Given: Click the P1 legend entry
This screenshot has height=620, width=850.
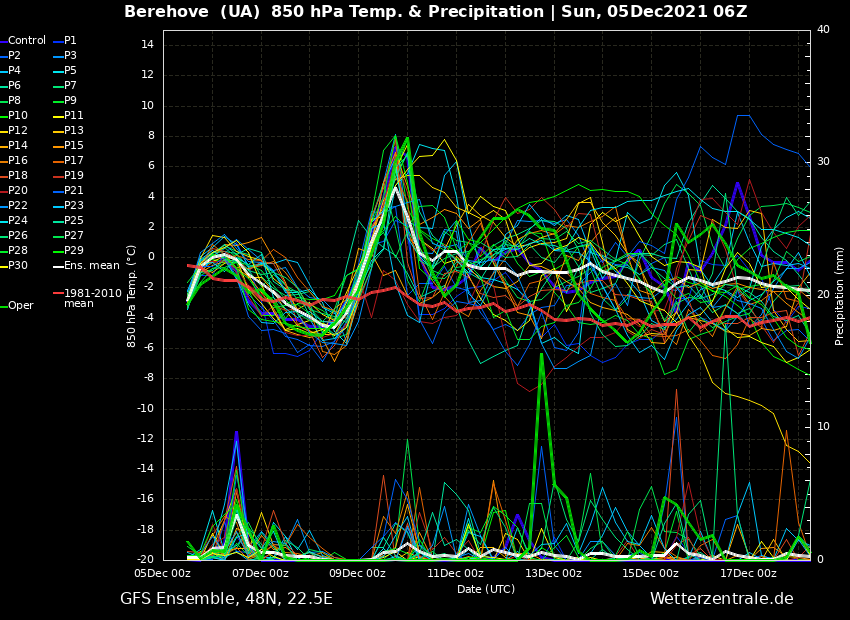Looking at the screenshot, I should [70, 41].
